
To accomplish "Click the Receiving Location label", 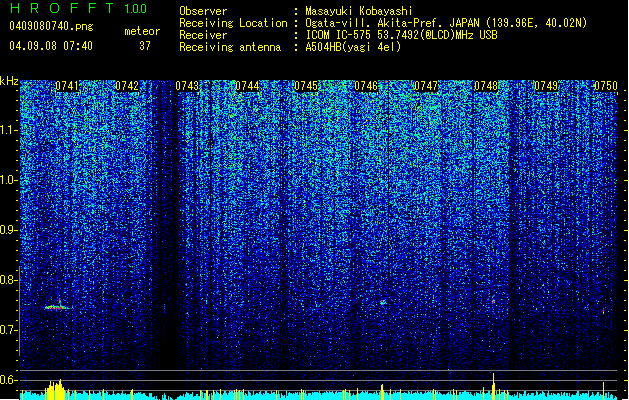I will point(233,23).
